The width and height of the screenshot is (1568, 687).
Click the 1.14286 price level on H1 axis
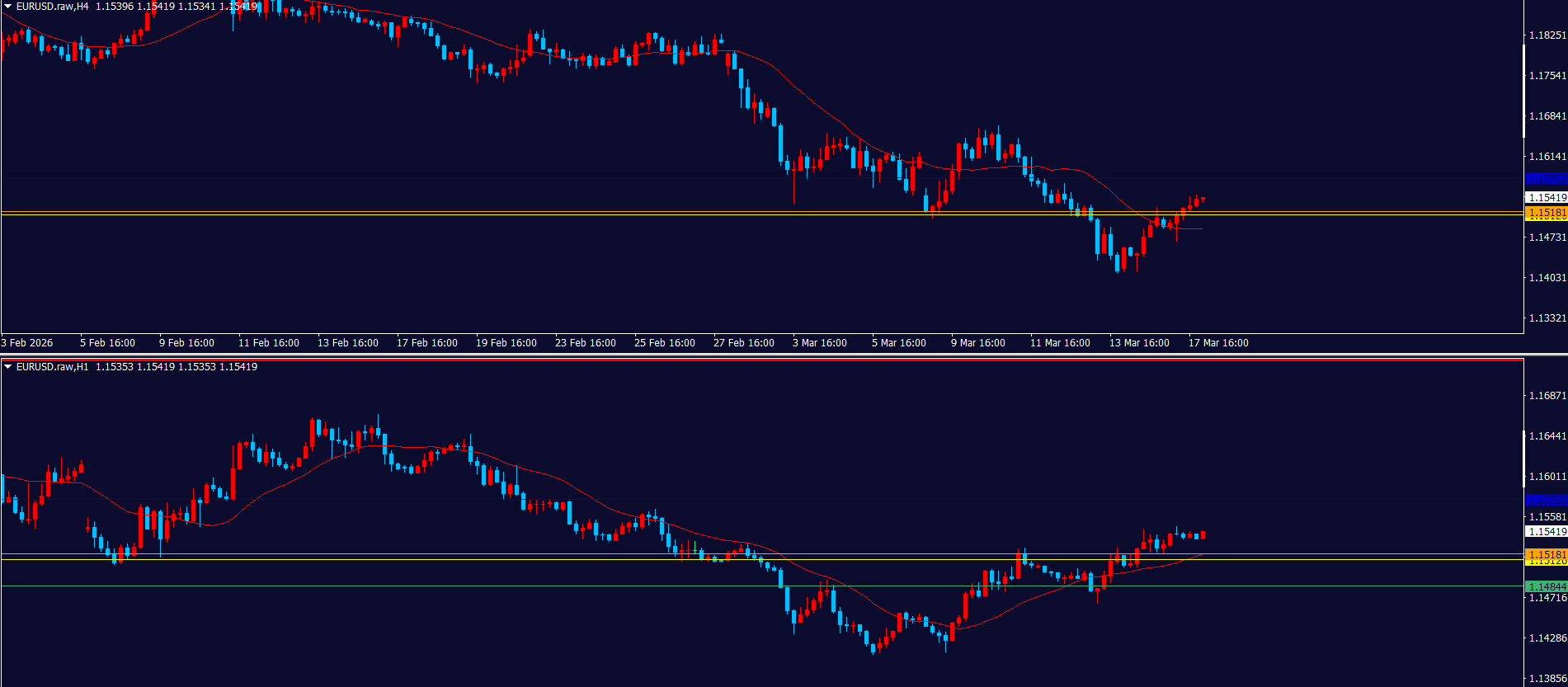[1547, 638]
